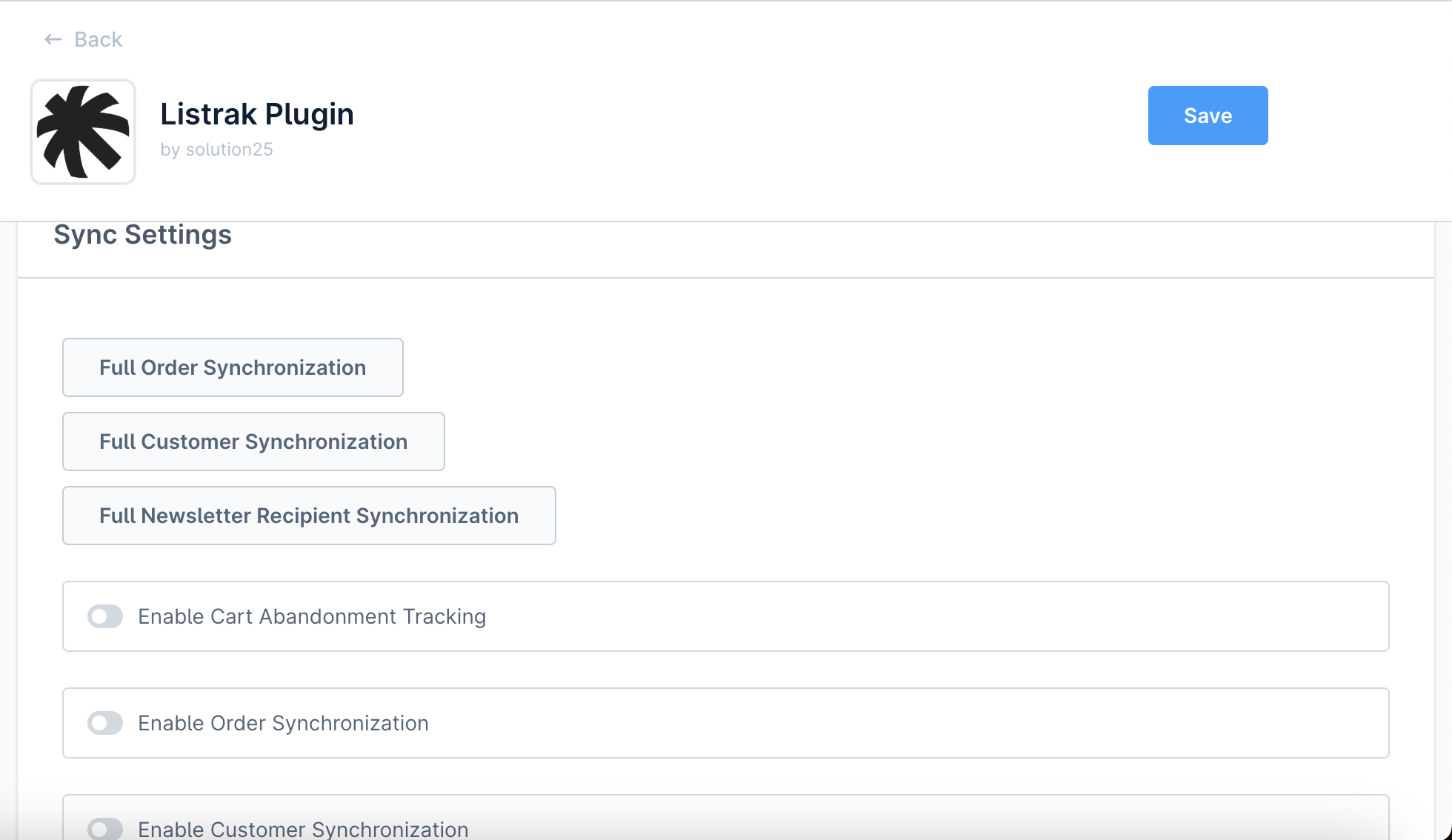The image size is (1452, 840).
Task: Click the Enable Order Synchronization label text
Action: pos(283,723)
